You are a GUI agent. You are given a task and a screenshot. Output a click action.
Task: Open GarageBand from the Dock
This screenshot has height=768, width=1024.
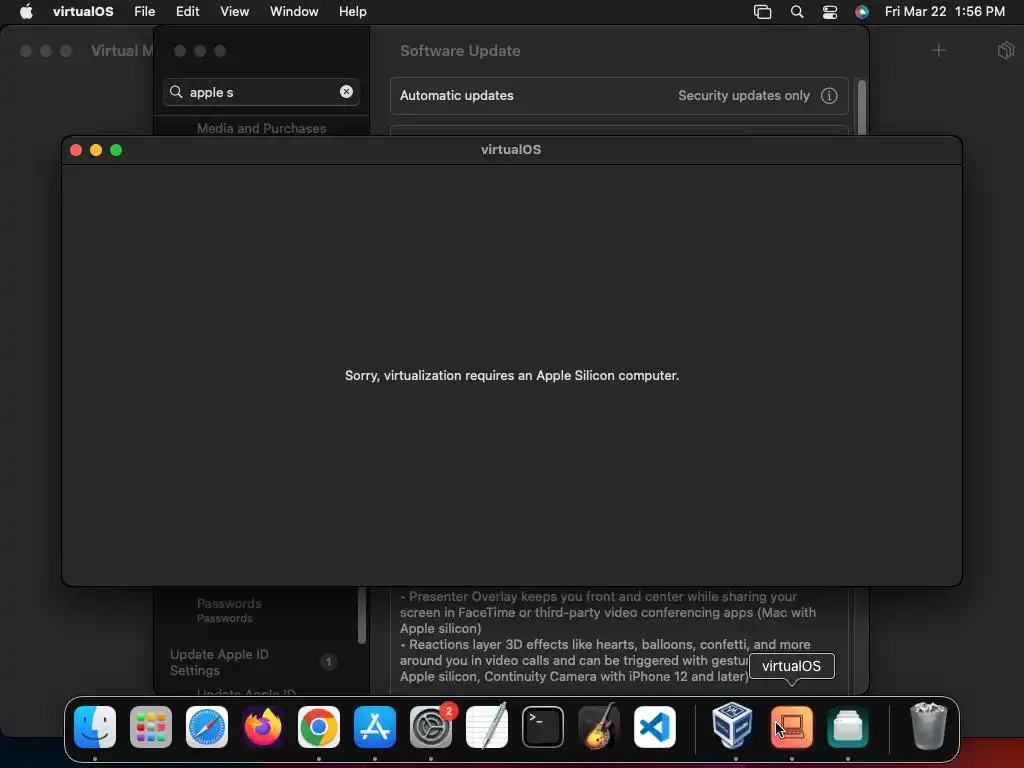click(599, 727)
